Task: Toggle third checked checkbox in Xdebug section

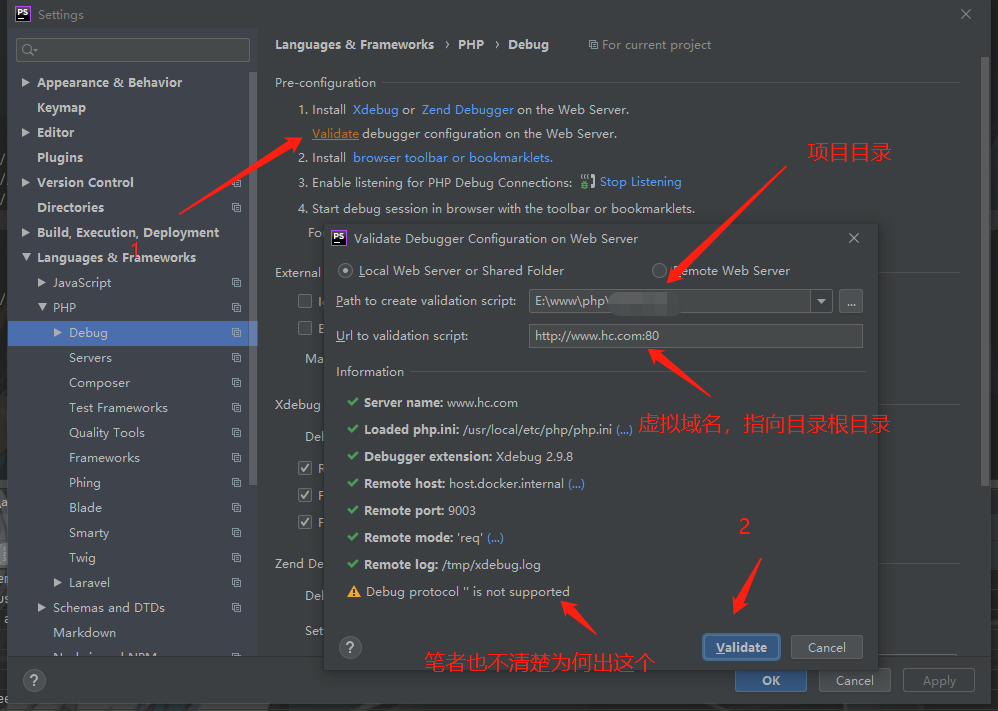Action: tap(305, 522)
